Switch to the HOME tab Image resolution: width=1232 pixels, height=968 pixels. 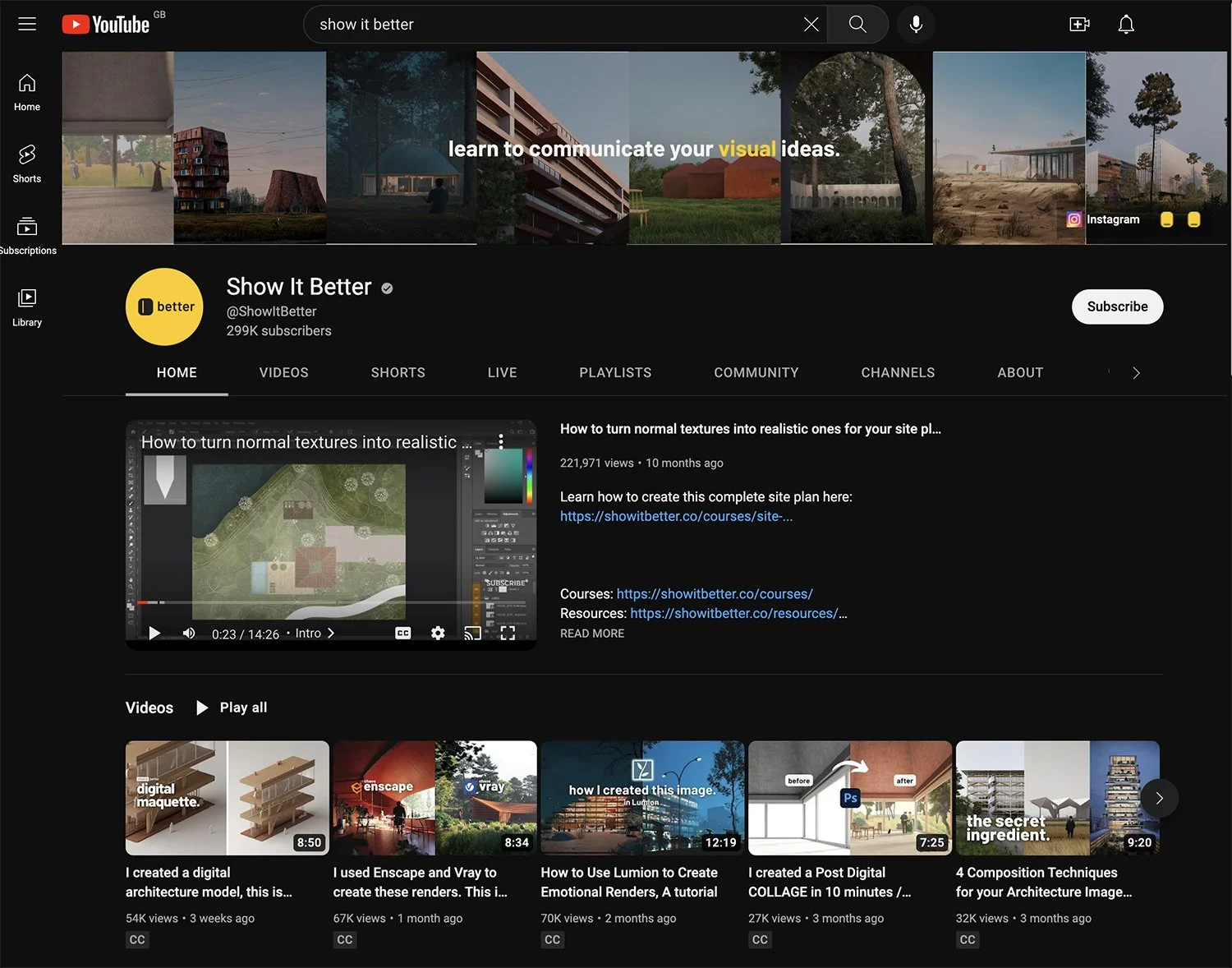coord(177,373)
